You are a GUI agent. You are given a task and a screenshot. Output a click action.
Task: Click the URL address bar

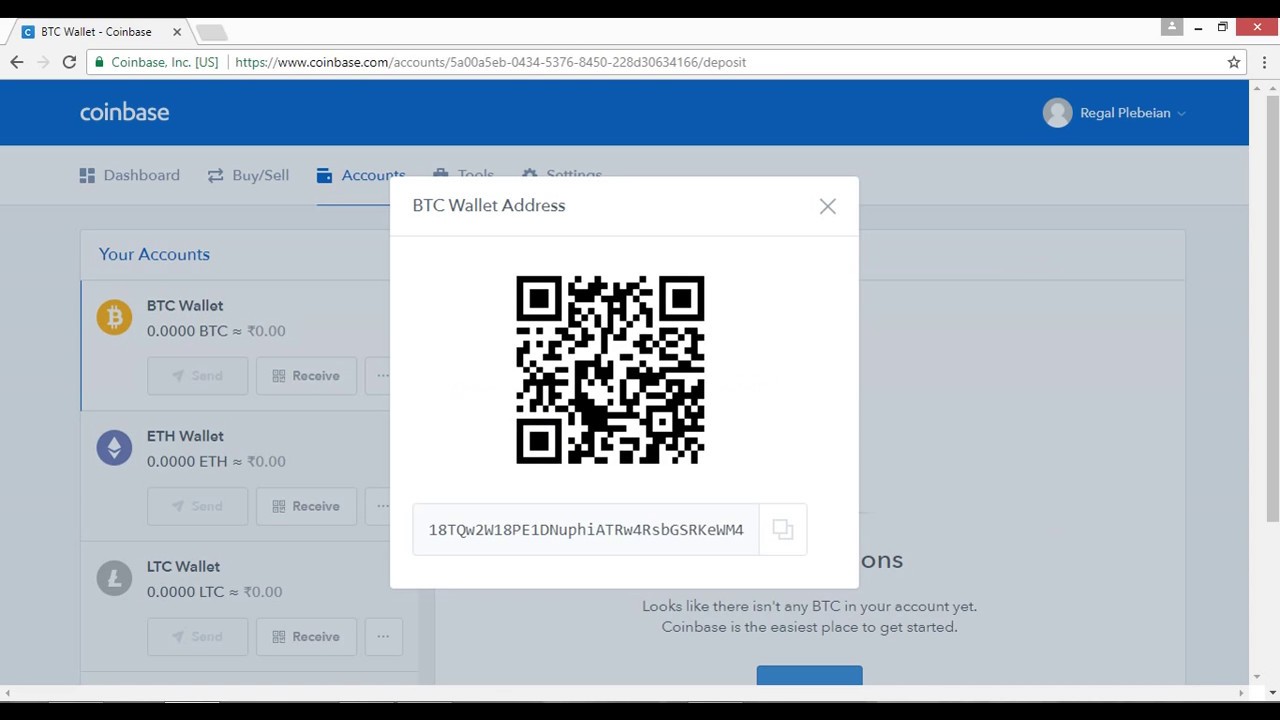pyautogui.click(x=668, y=62)
